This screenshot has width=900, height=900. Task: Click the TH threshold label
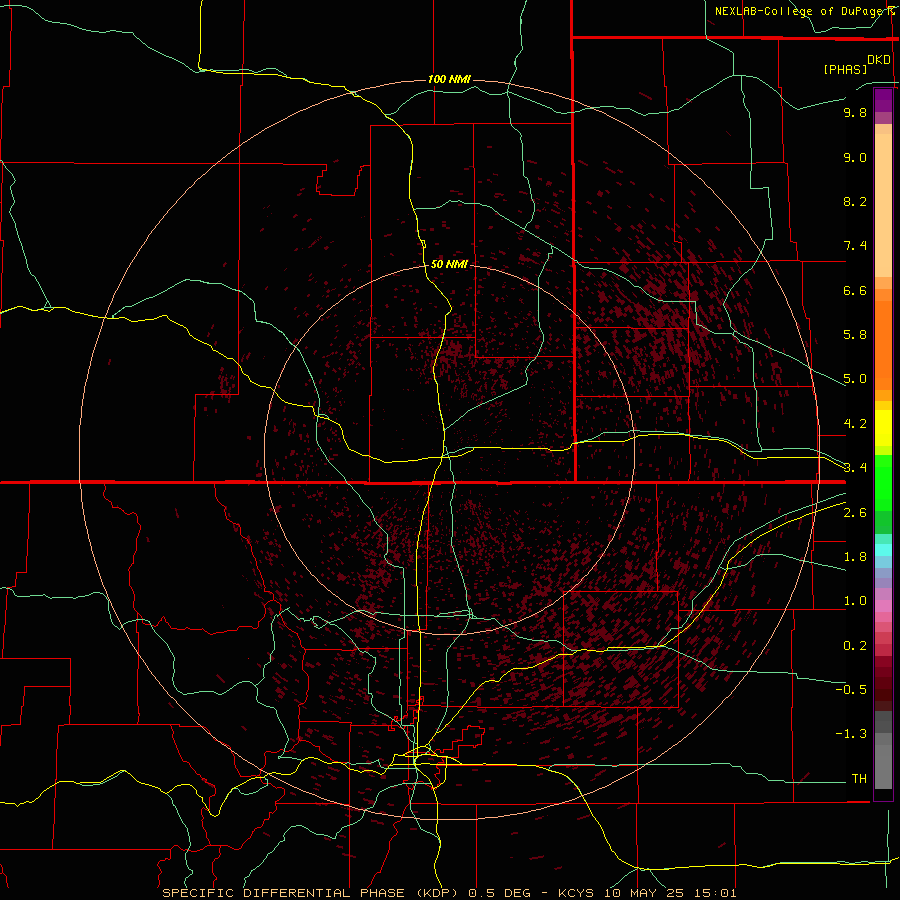click(x=859, y=779)
